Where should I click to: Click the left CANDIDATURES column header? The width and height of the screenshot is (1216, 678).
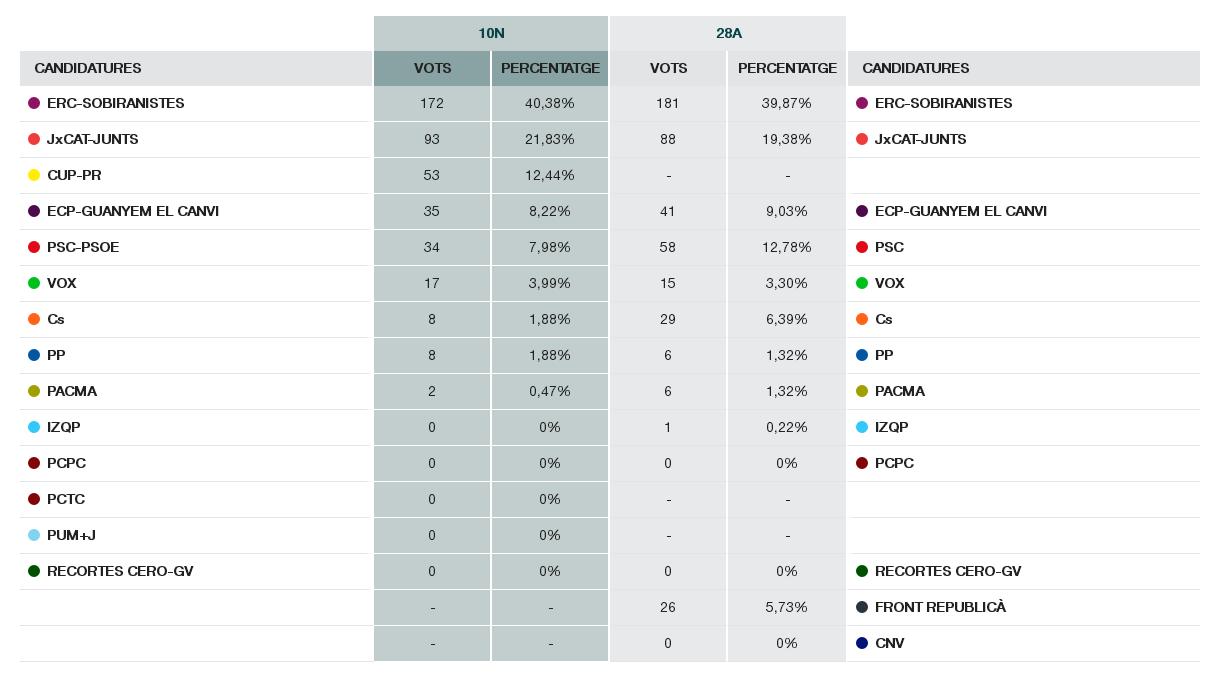pos(88,68)
